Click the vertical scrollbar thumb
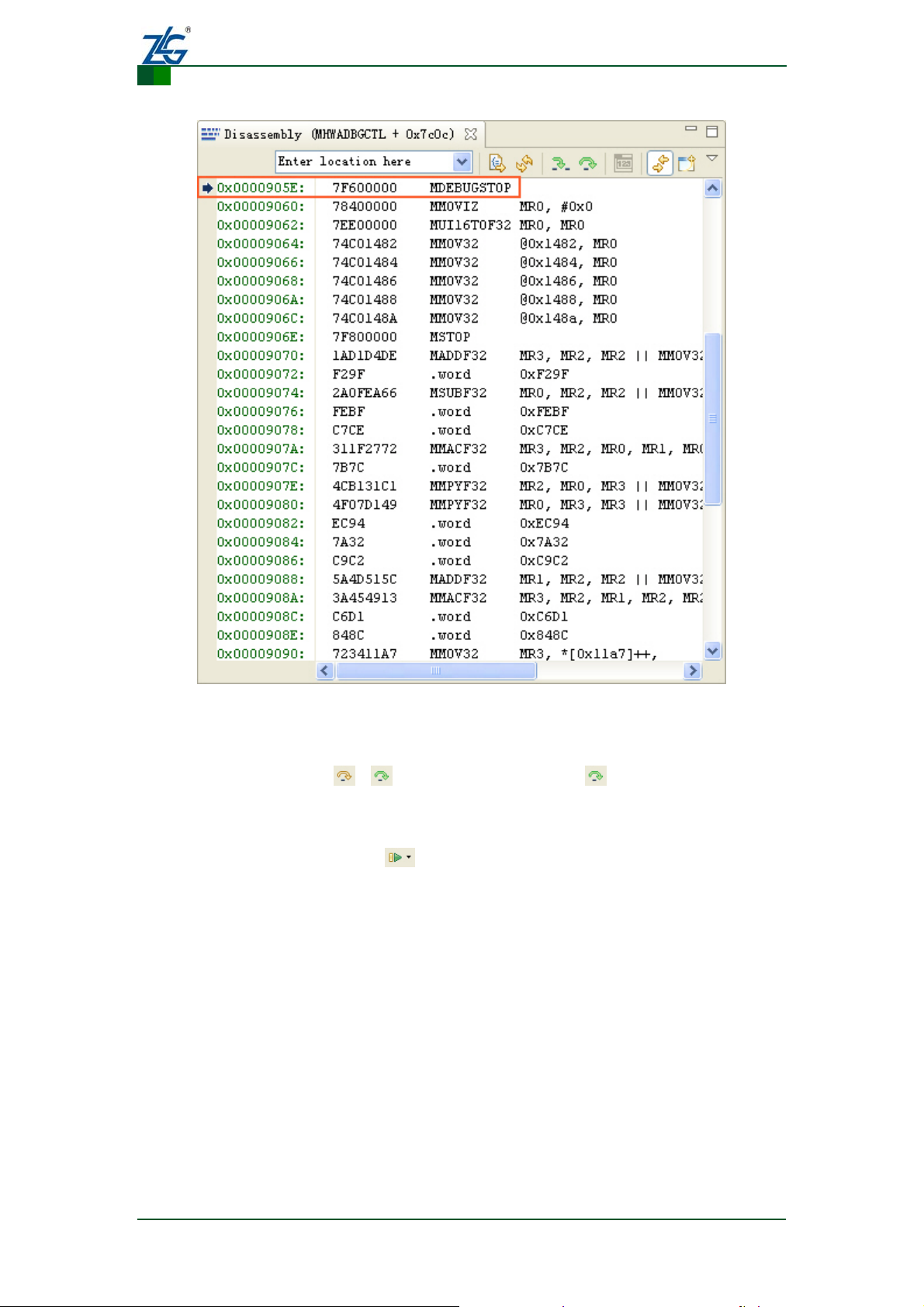This screenshot has width=924, height=1307. pos(713,419)
